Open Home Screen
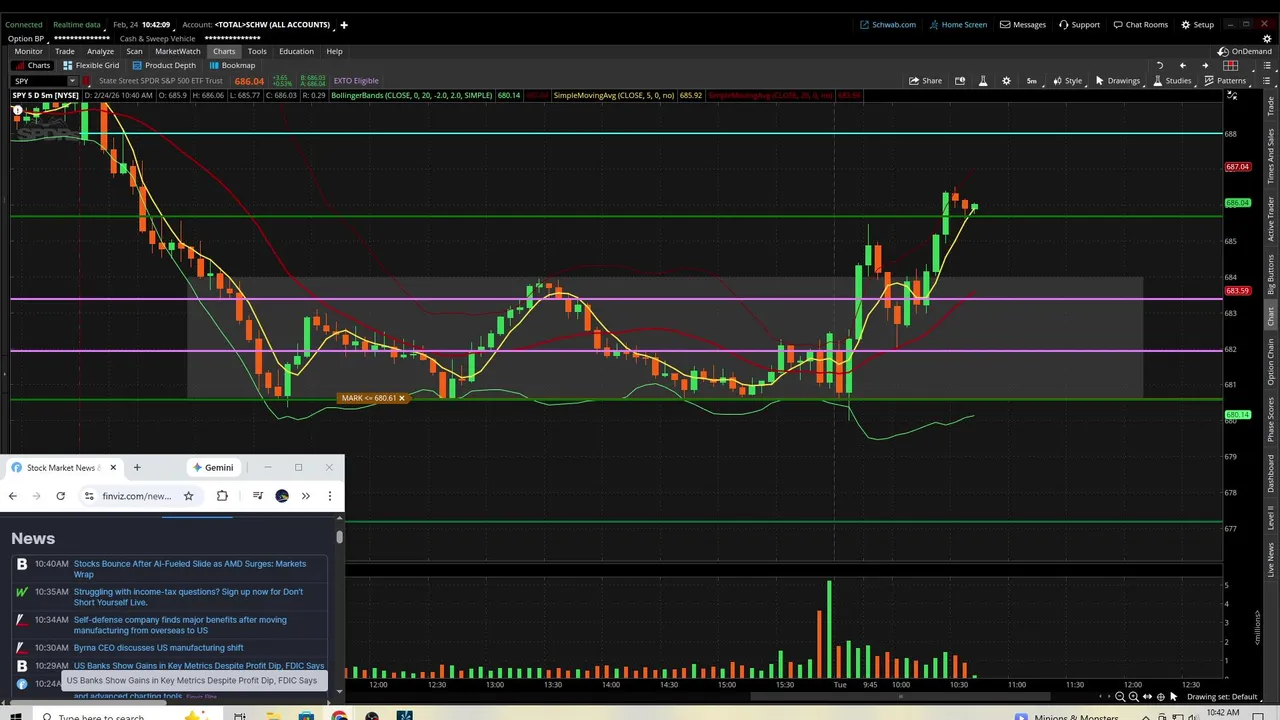Screen dimensions: 1280x720 click(958, 24)
